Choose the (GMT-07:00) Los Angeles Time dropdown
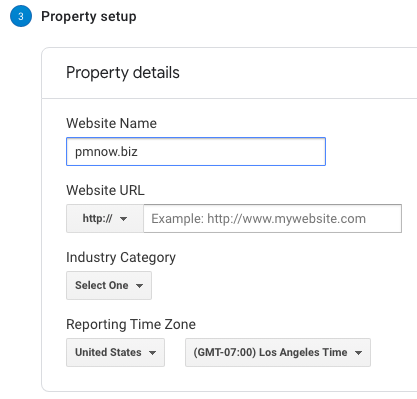The width and height of the screenshot is (417, 399). [x=278, y=352]
